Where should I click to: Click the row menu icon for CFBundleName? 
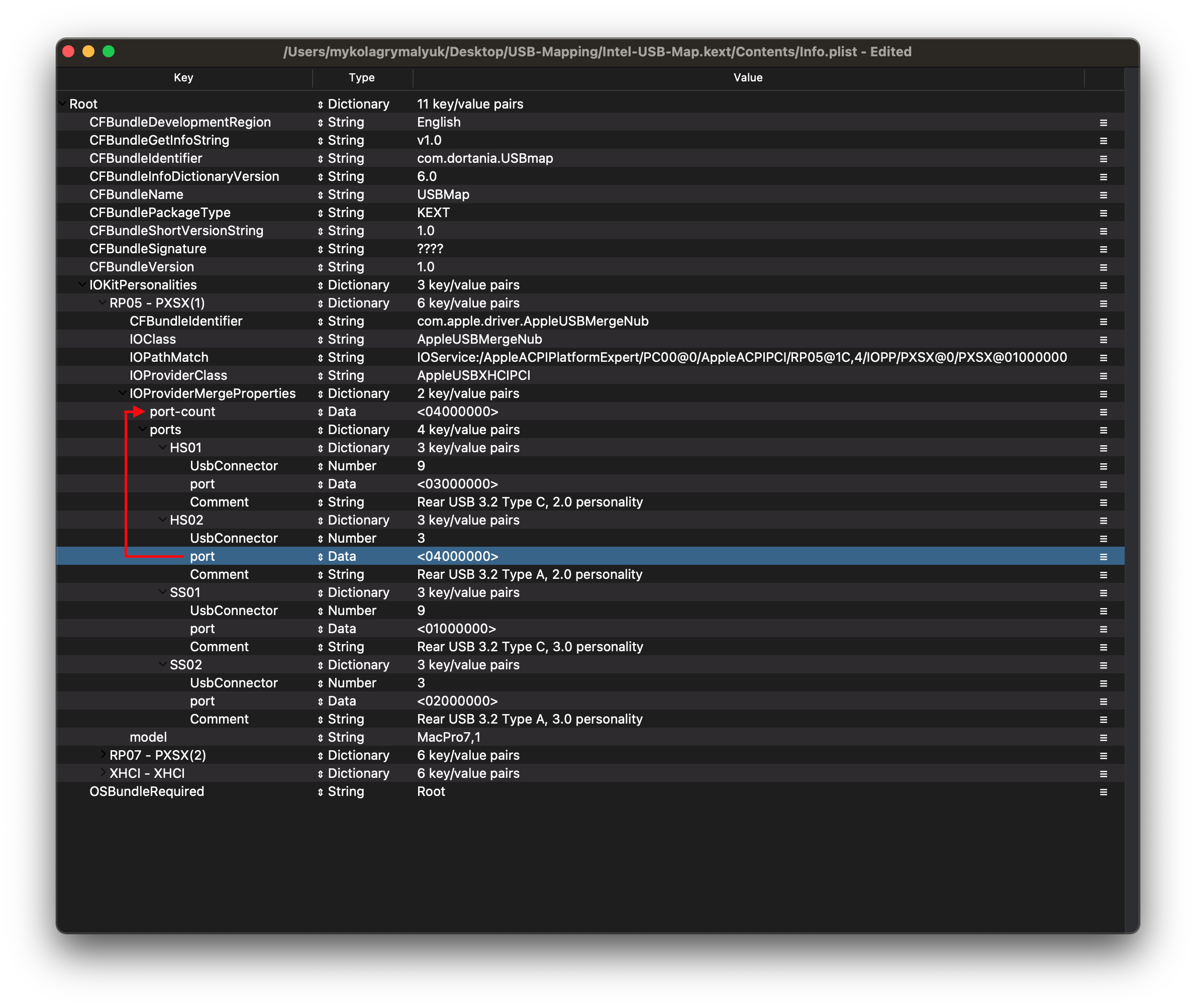(x=1103, y=195)
